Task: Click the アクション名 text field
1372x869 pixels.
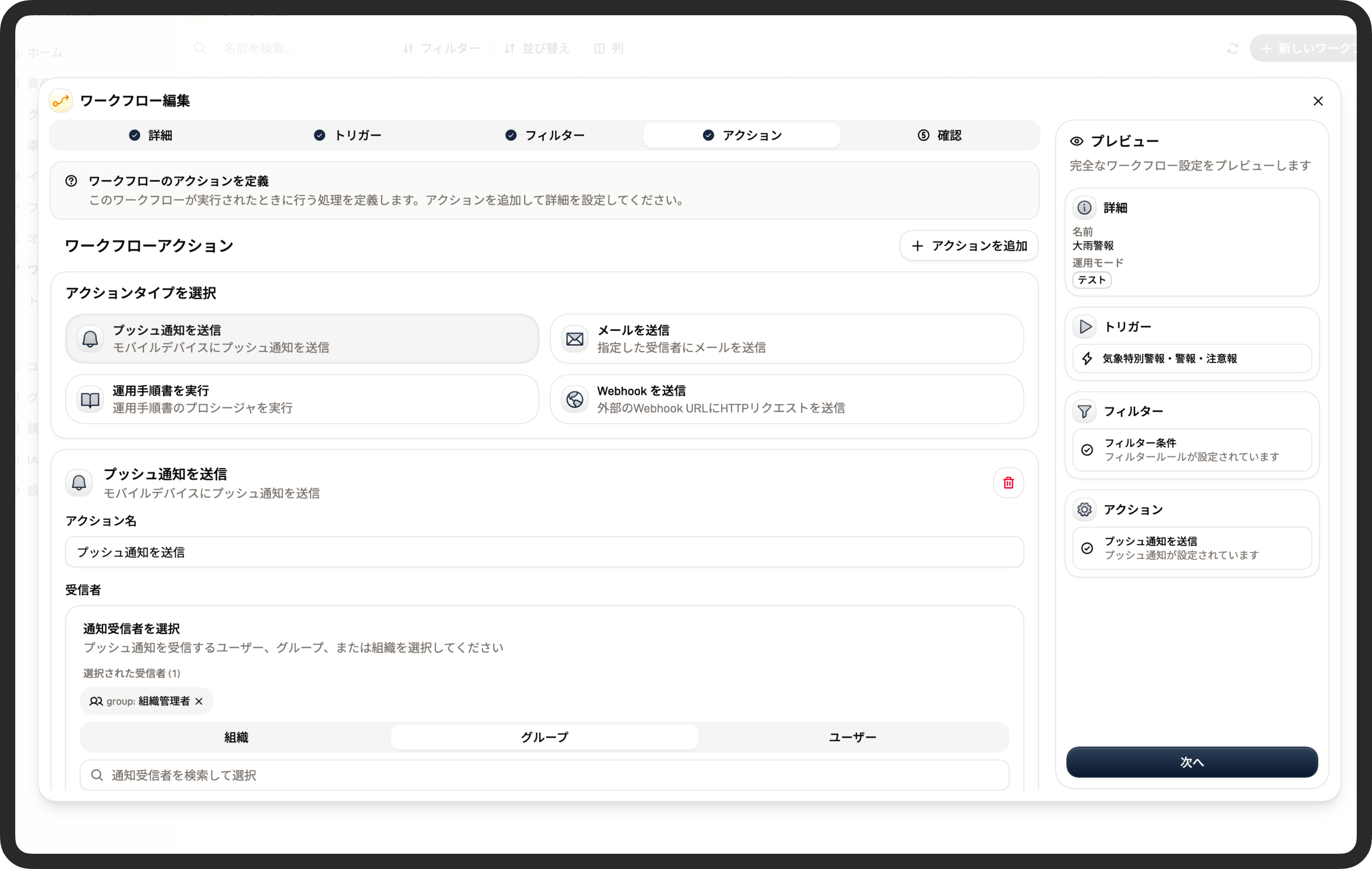Action: pos(544,551)
